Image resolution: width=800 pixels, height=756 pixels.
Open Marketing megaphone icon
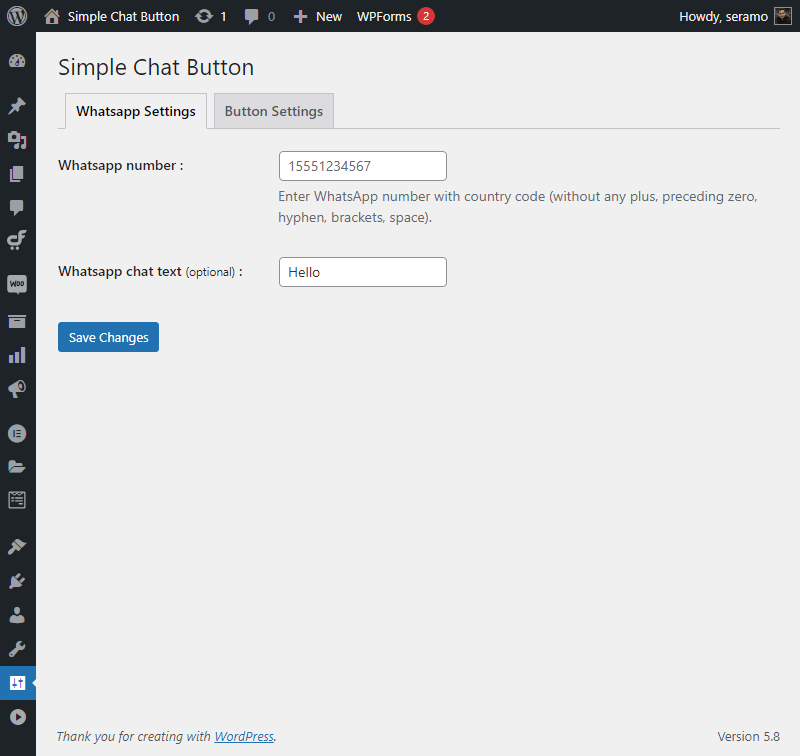pyautogui.click(x=17, y=389)
